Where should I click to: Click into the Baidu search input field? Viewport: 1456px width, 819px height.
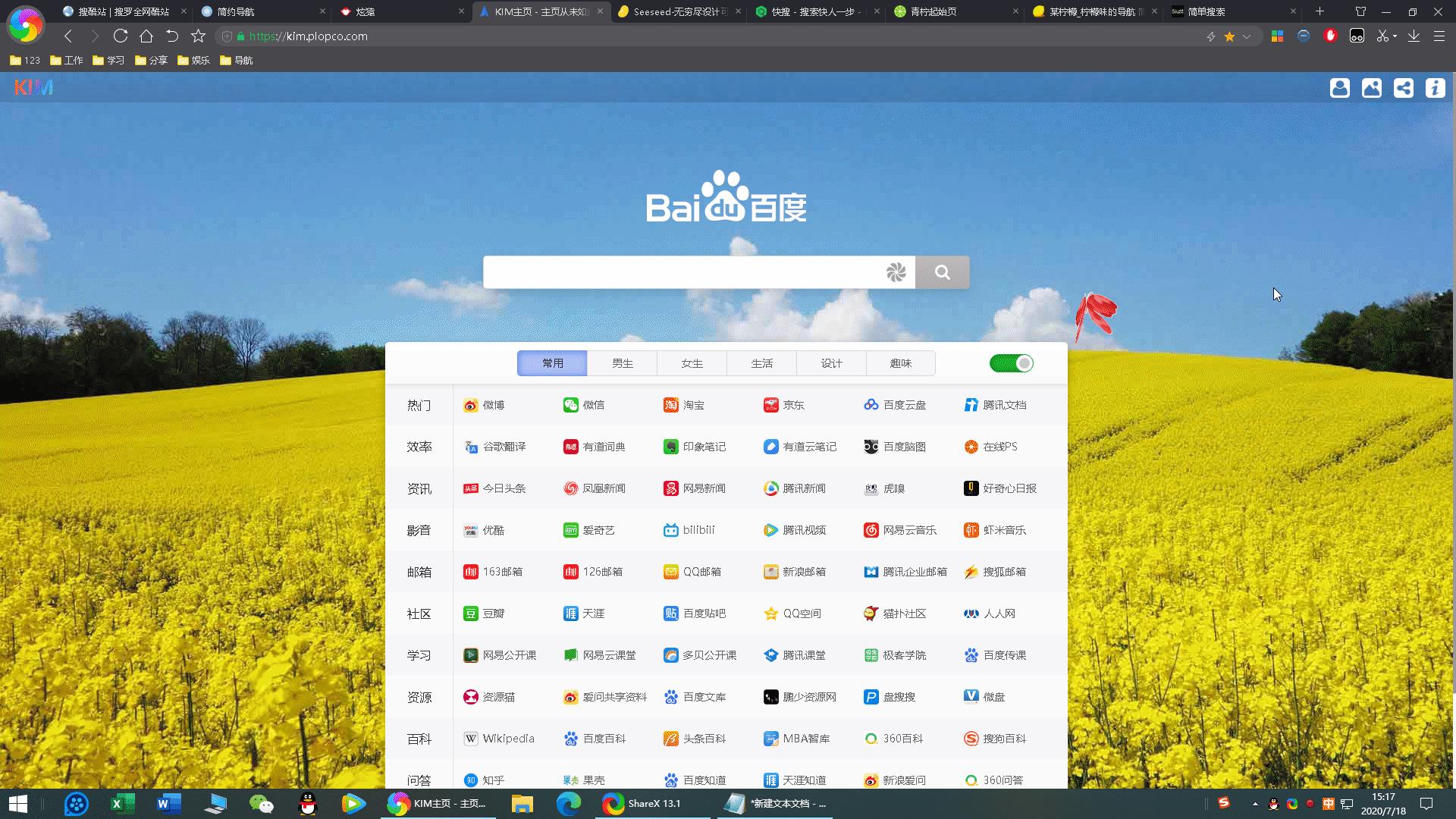click(x=682, y=272)
